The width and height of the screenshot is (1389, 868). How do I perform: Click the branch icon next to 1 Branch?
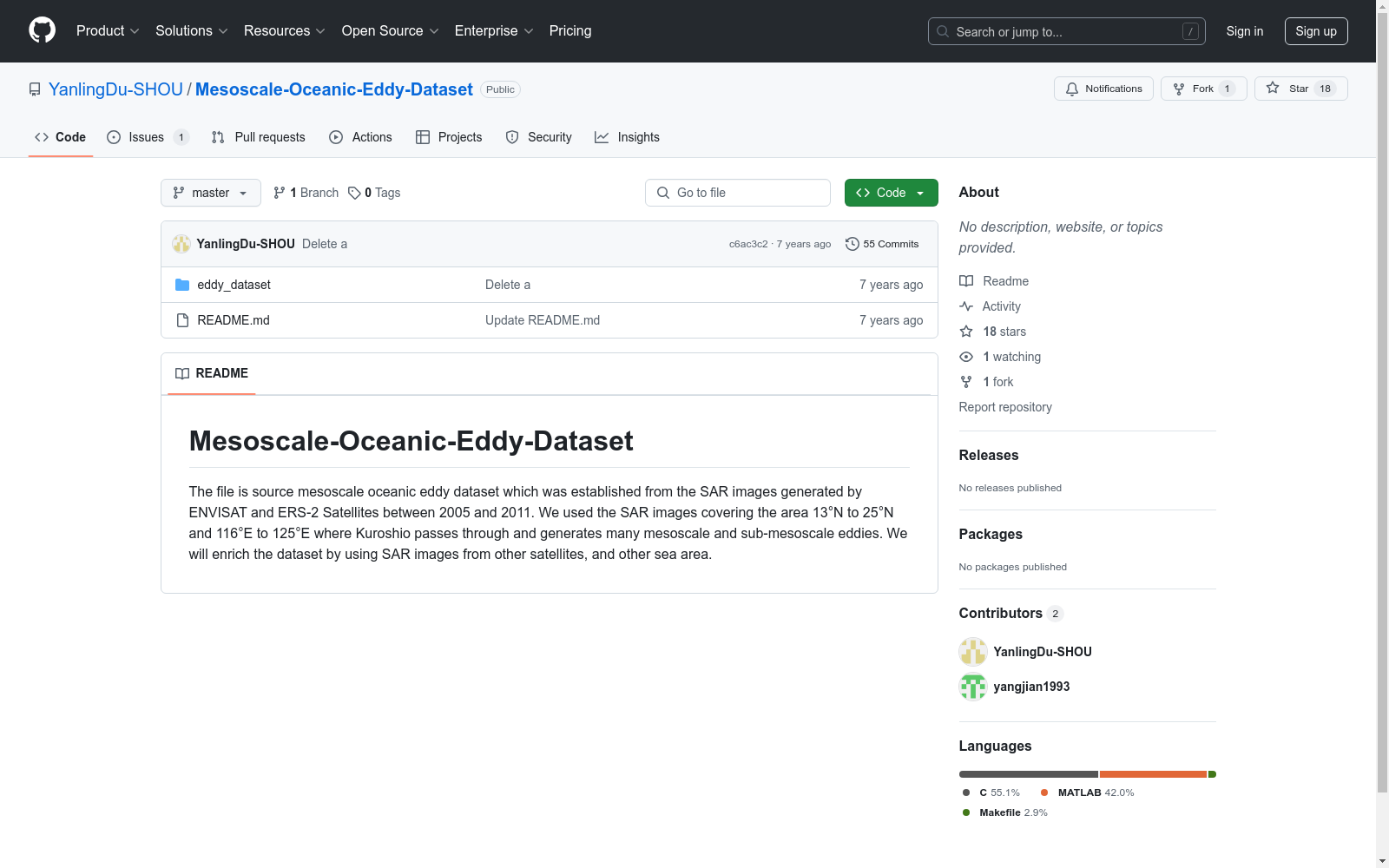[x=280, y=193]
